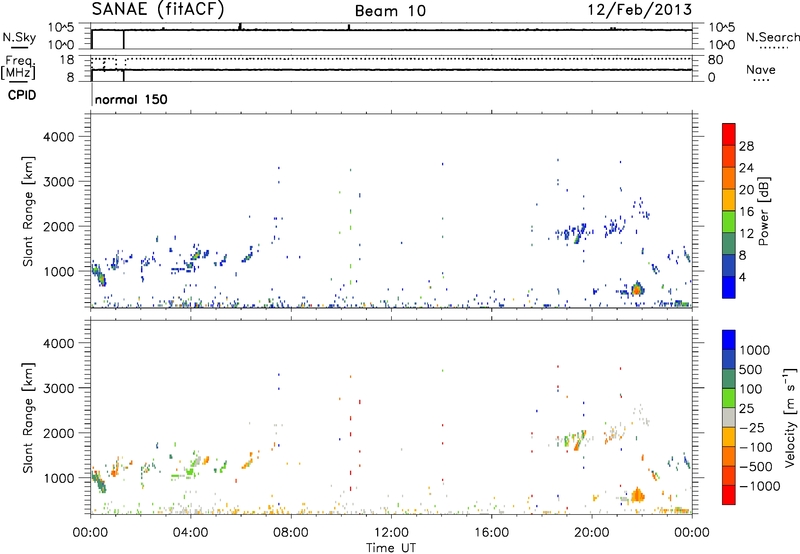800x554 pixels.
Task: Click orange echo near 22:00 in velocity panel
Action: tap(637, 495)
